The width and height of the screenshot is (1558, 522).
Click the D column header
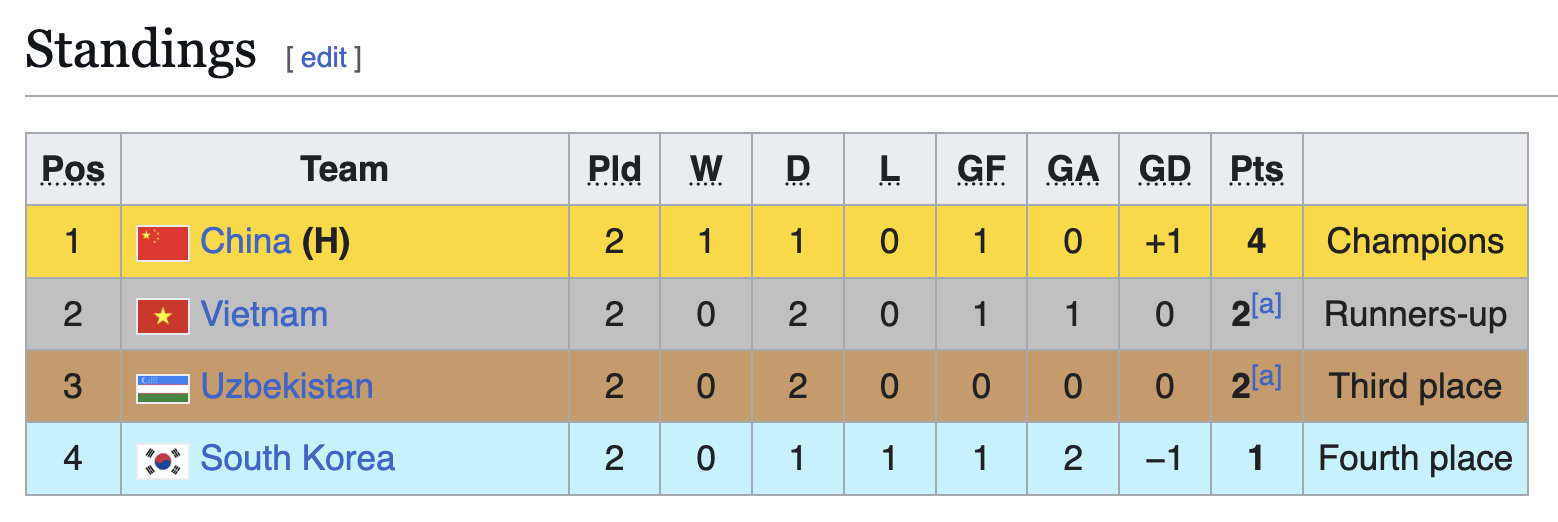coord(797,170)
